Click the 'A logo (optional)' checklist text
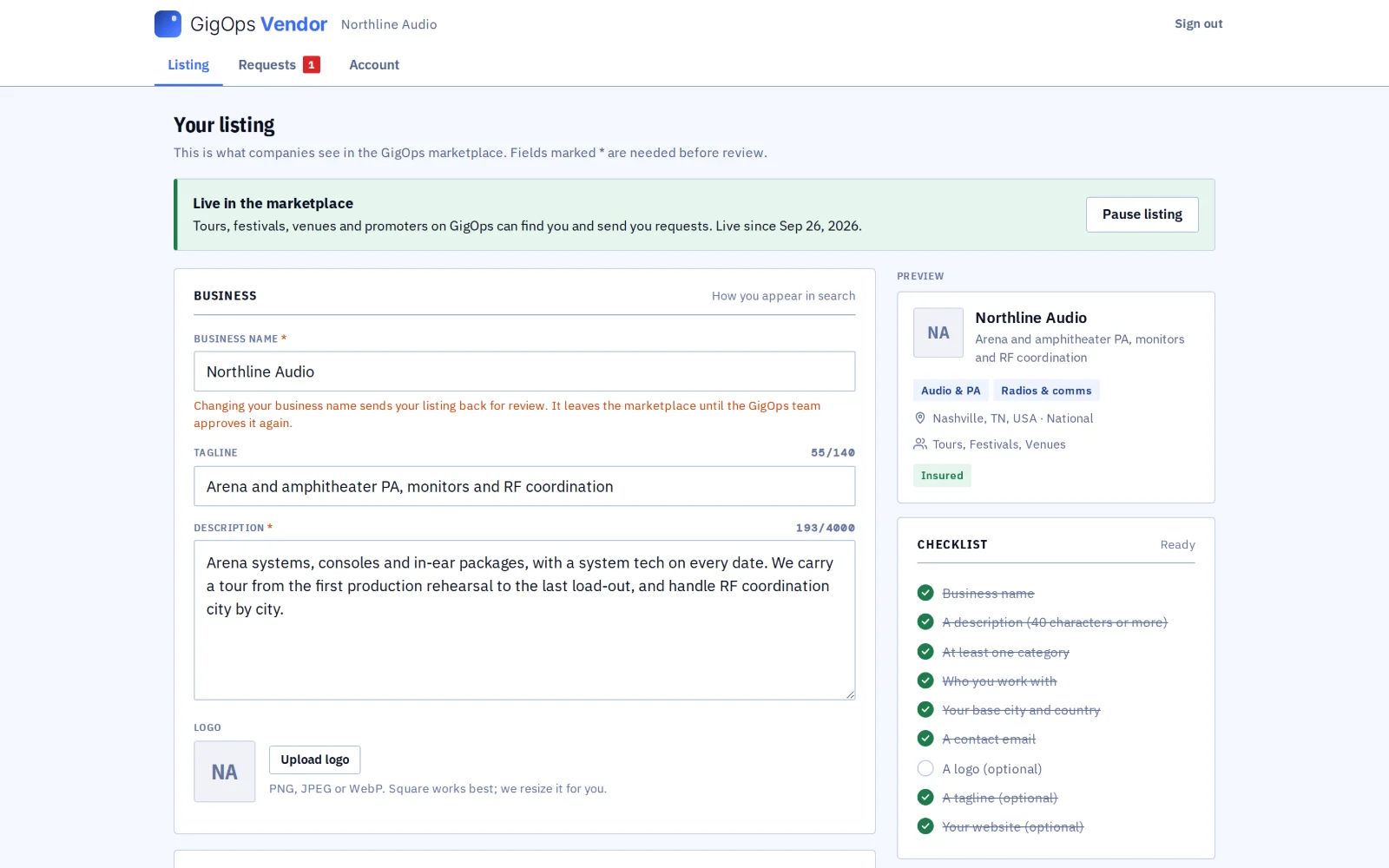 point(992,769)
